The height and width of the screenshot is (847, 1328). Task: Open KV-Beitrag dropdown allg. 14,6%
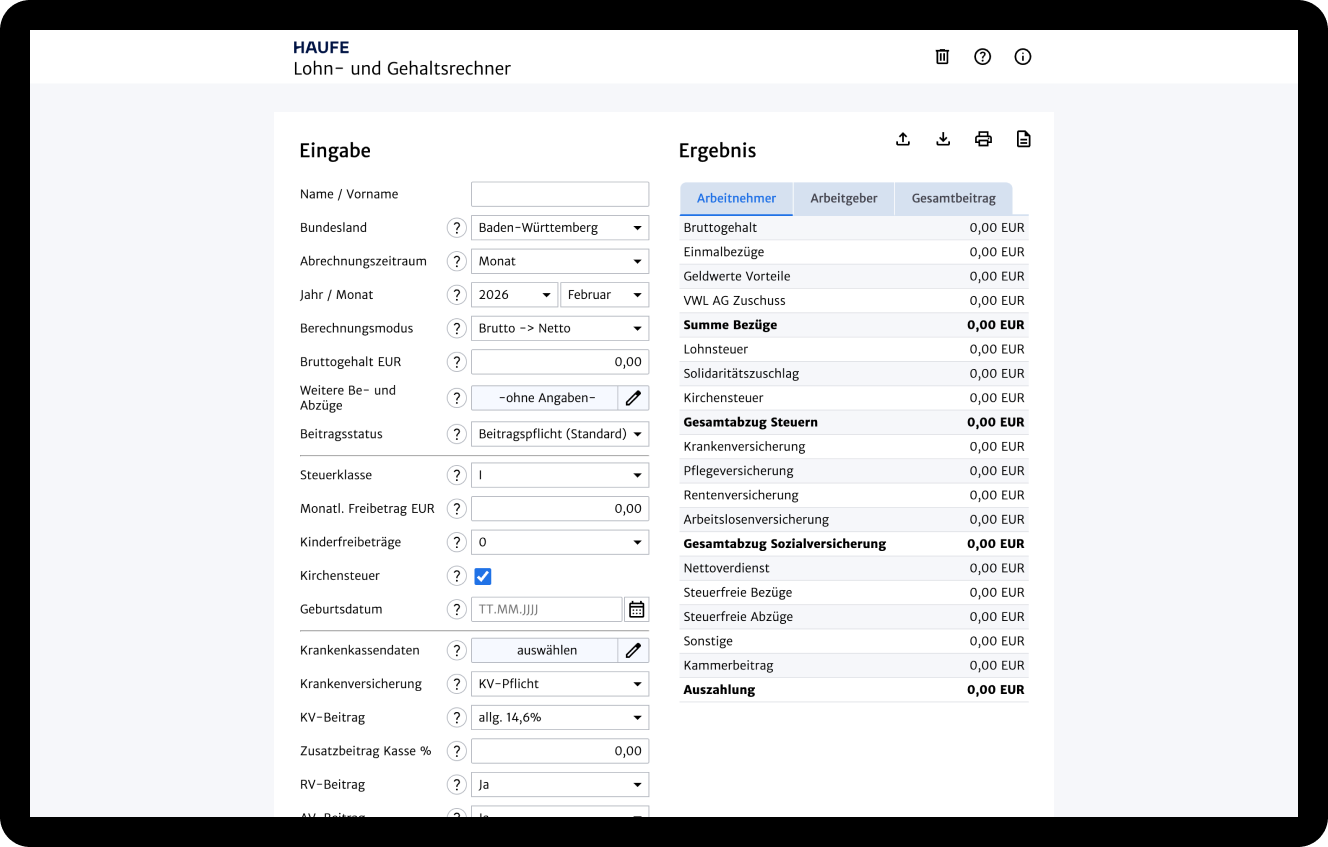point(560,718)
